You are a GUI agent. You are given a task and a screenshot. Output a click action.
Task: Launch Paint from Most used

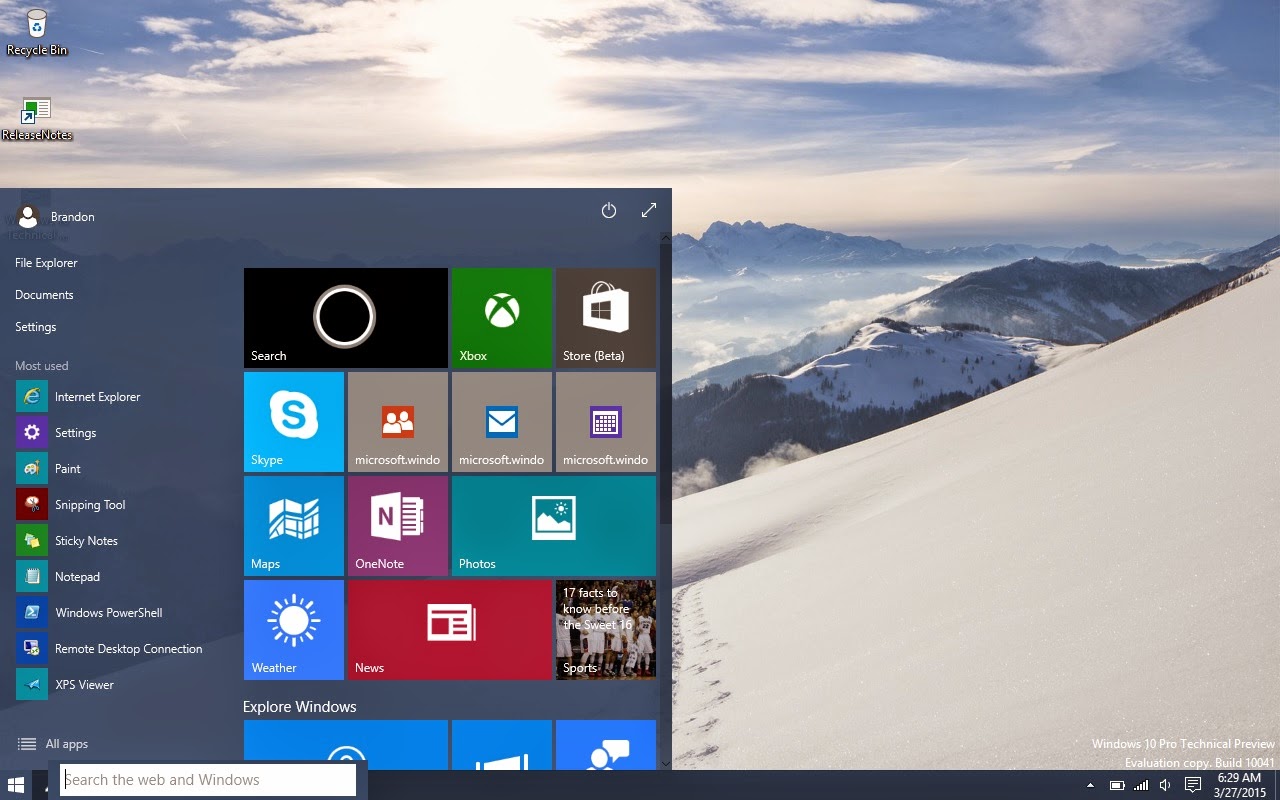(67, 468)
